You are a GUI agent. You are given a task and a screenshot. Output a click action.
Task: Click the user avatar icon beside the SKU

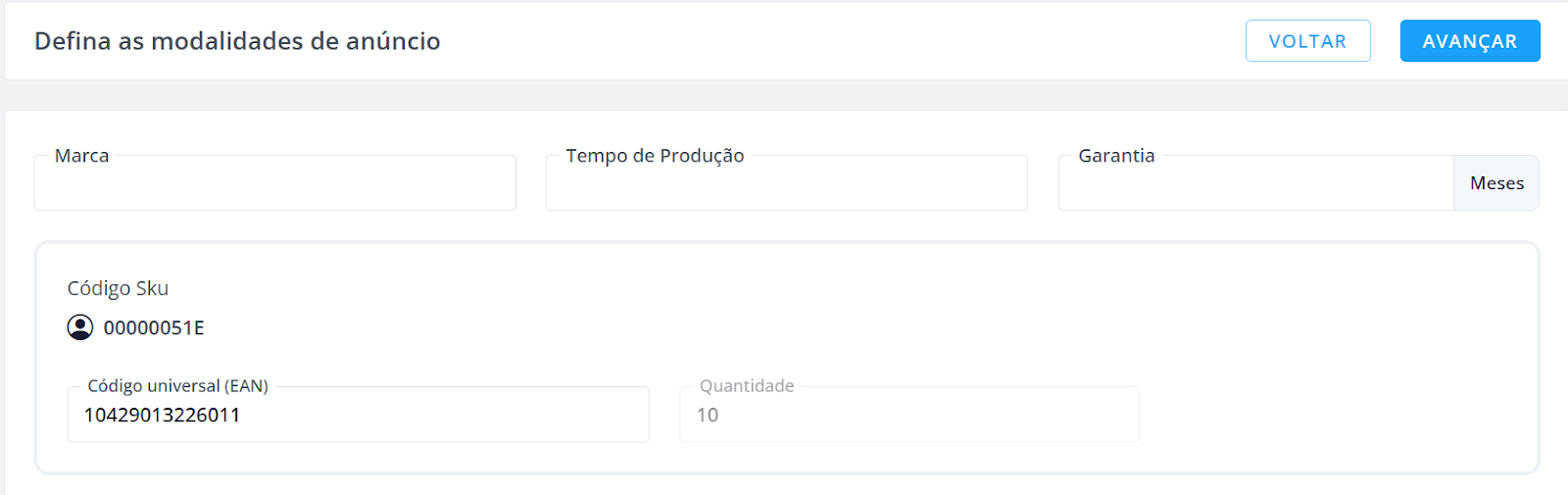80,327
